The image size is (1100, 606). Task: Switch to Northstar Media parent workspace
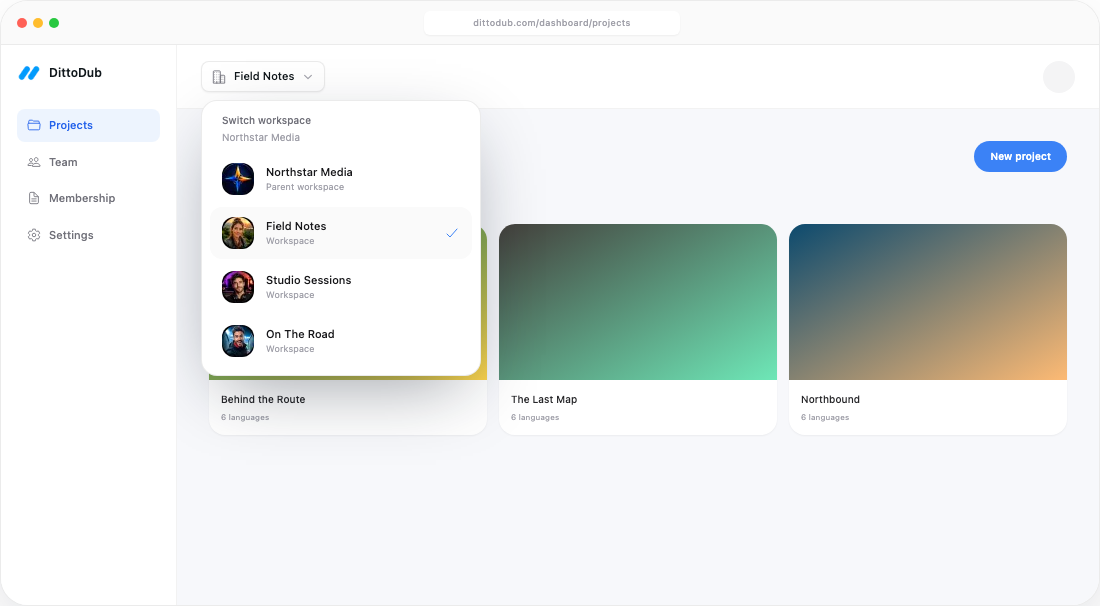coord(341,179)
